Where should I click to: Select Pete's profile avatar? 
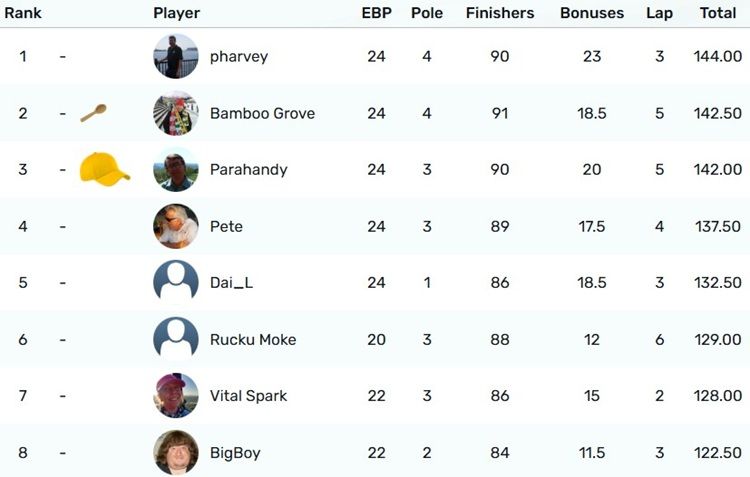(x=176, y=226)
